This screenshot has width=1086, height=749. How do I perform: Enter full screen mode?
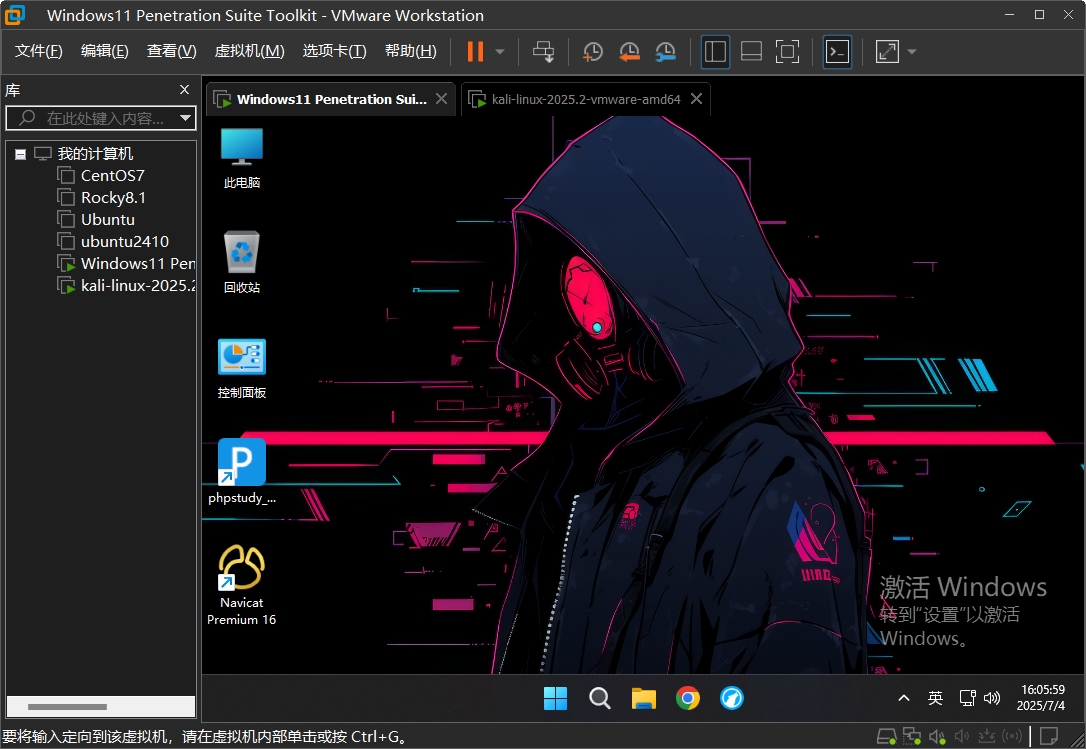pos(787,51)
